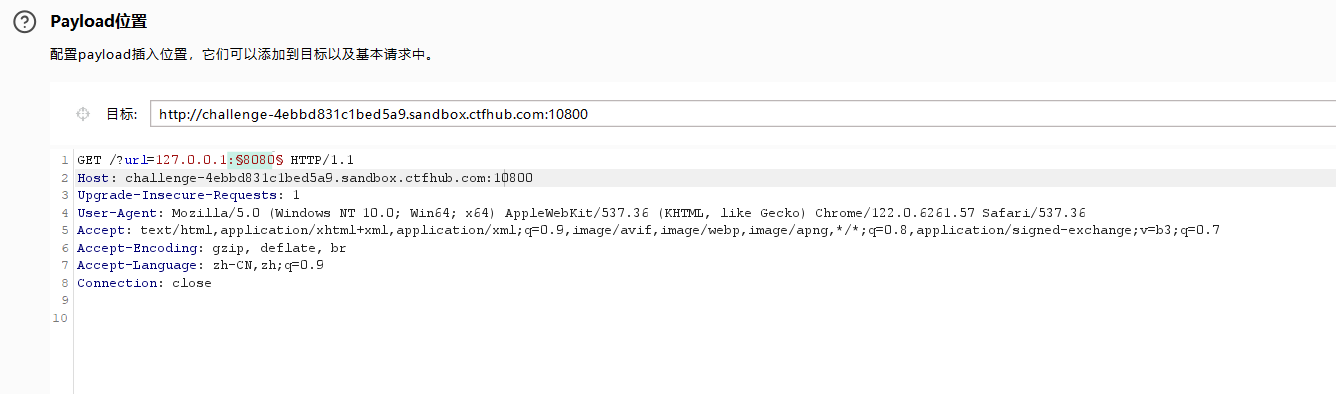Click the Host header line
The width and height of the screenshot is (1336, 394).
(305, 177)
